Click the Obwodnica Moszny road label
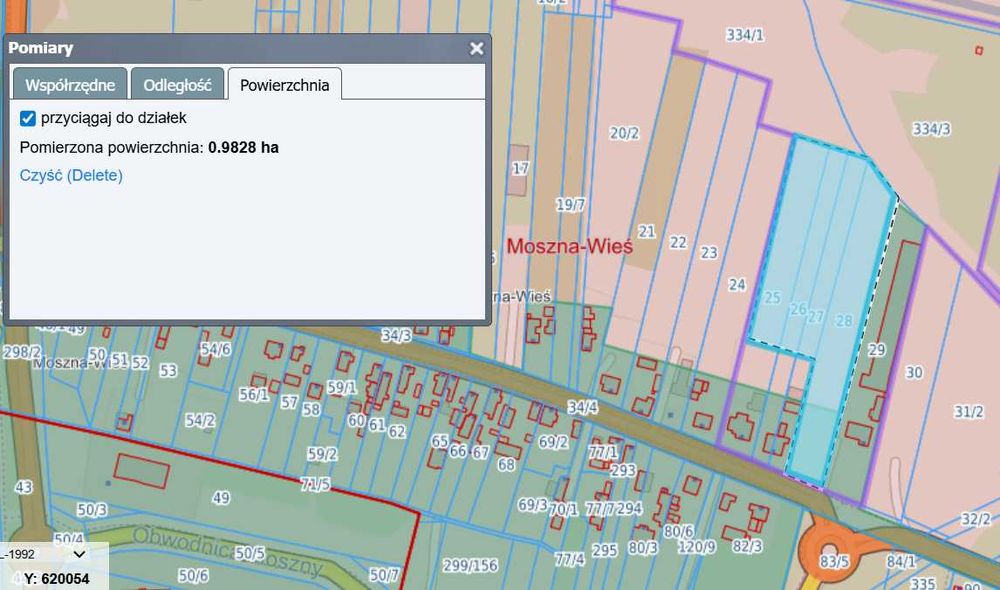The height and width of the screenshot is (590, 1000). [227, 553]
